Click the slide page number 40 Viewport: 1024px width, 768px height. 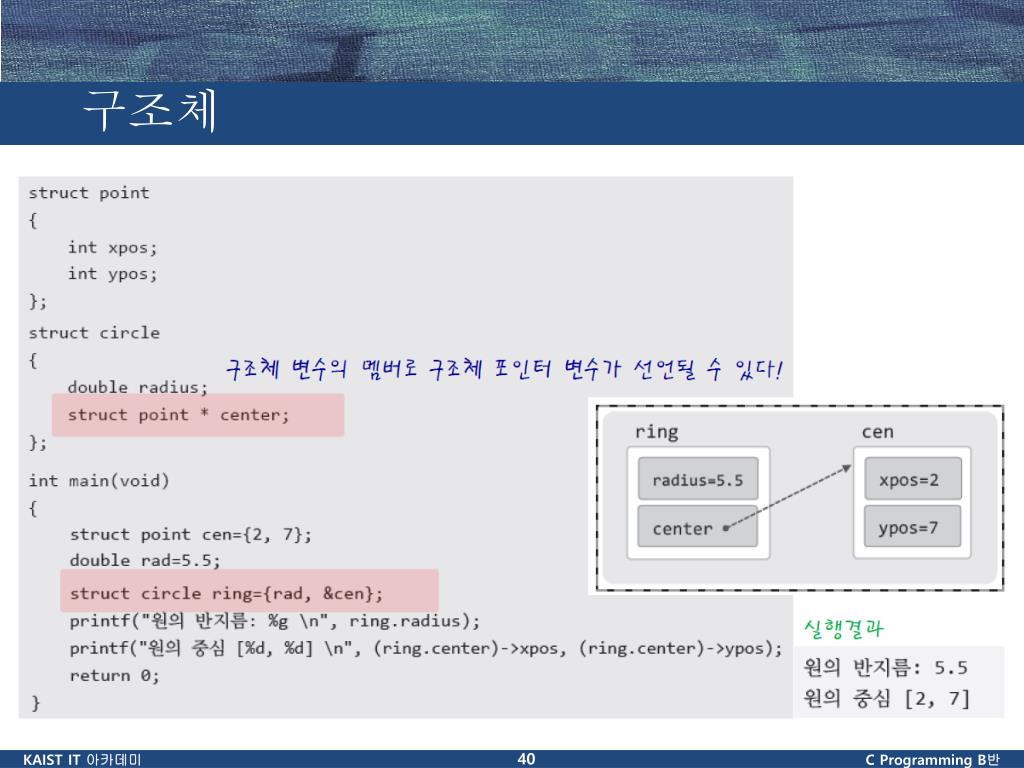526,759
